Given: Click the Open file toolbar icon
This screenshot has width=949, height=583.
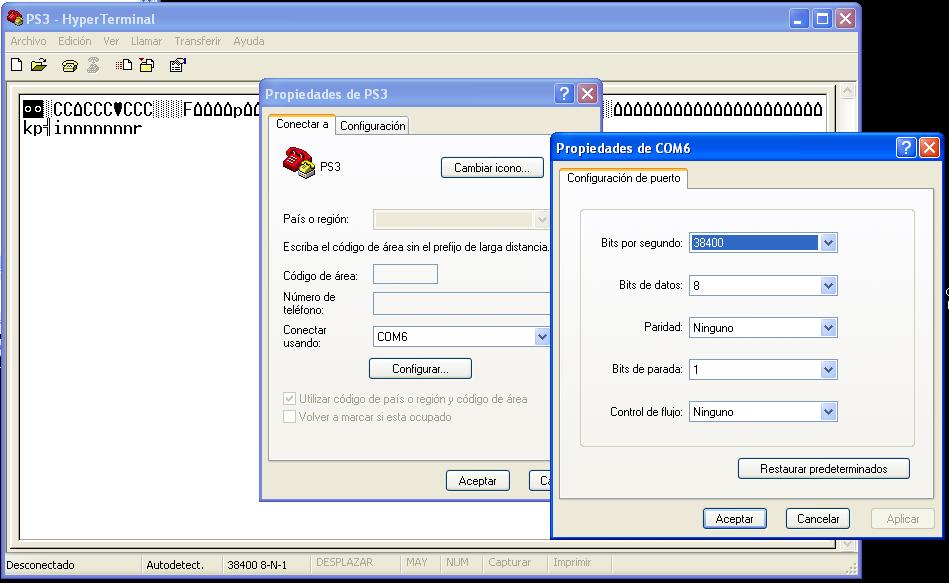Looking at the screenshot, I should tap(39, 65).
